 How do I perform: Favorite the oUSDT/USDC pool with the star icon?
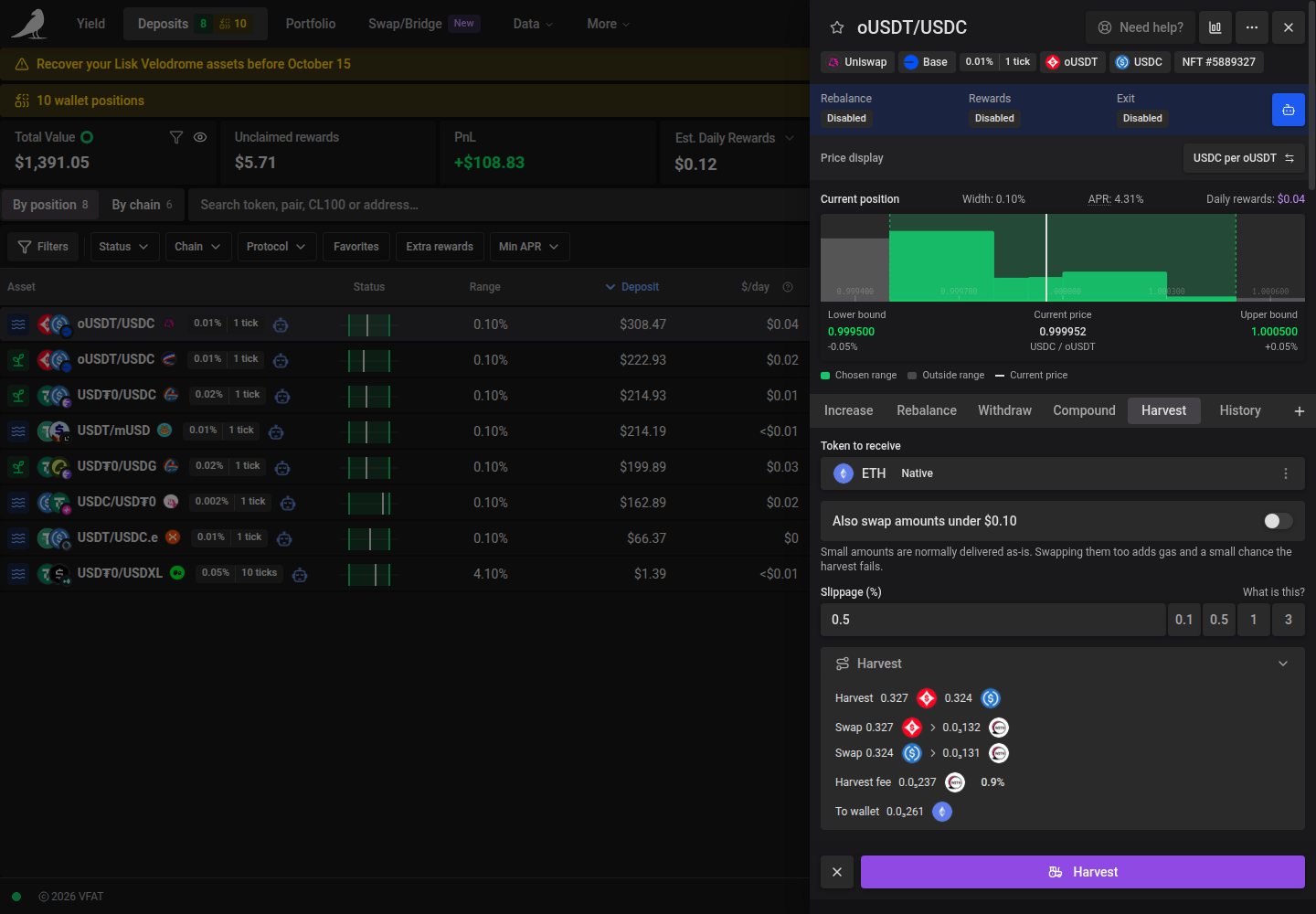click(x=836, y=27)
